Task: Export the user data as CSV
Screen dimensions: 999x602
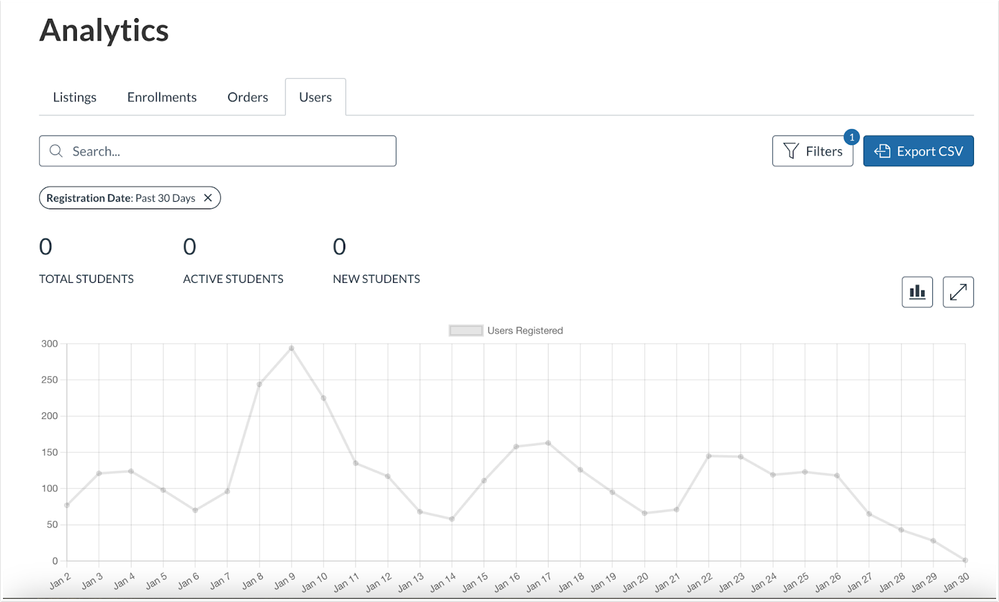Action: [918, 151]
